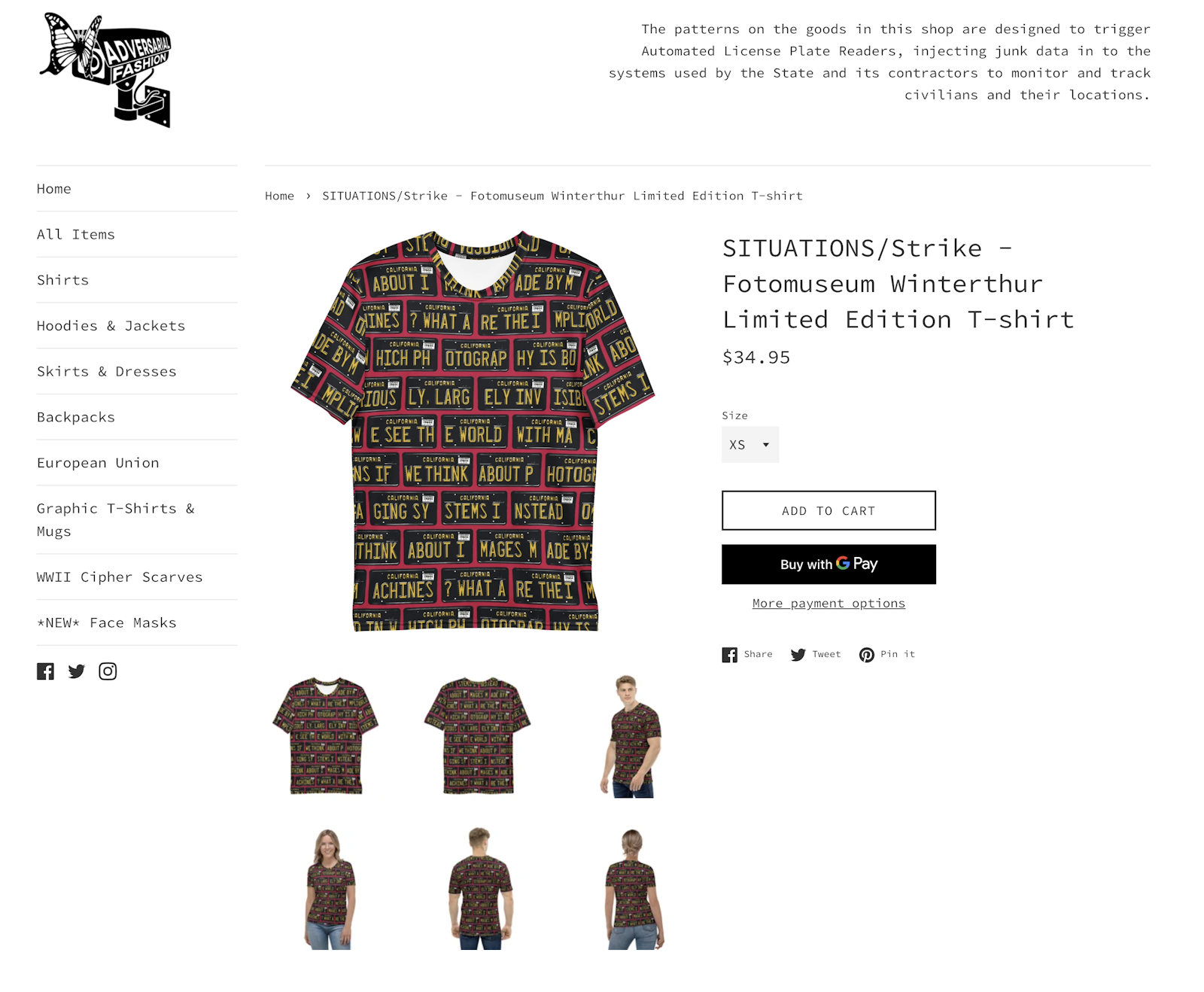The height and width of the screenshot is (992, 1204).
Task: Click the Pinterest Pin it icon
Action: point(867,655)
